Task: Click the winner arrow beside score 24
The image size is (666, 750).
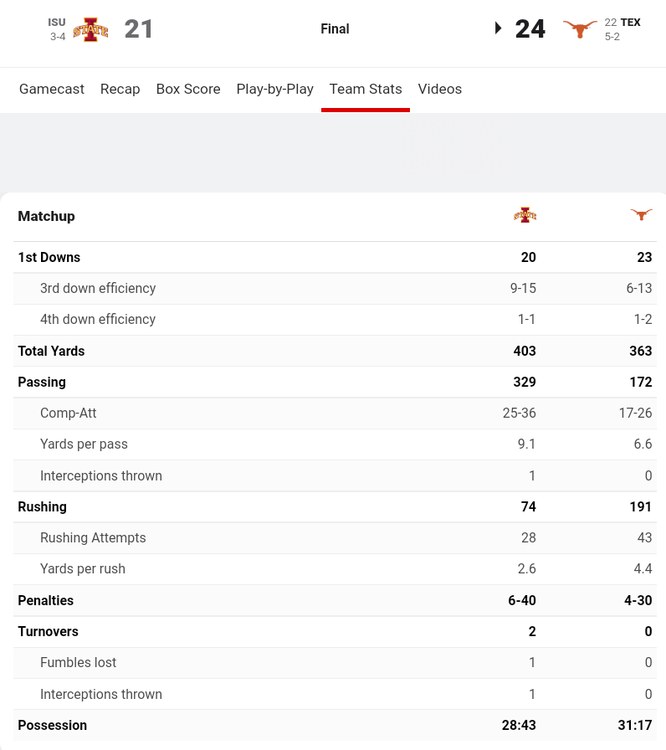Action: tap(498, 29)
